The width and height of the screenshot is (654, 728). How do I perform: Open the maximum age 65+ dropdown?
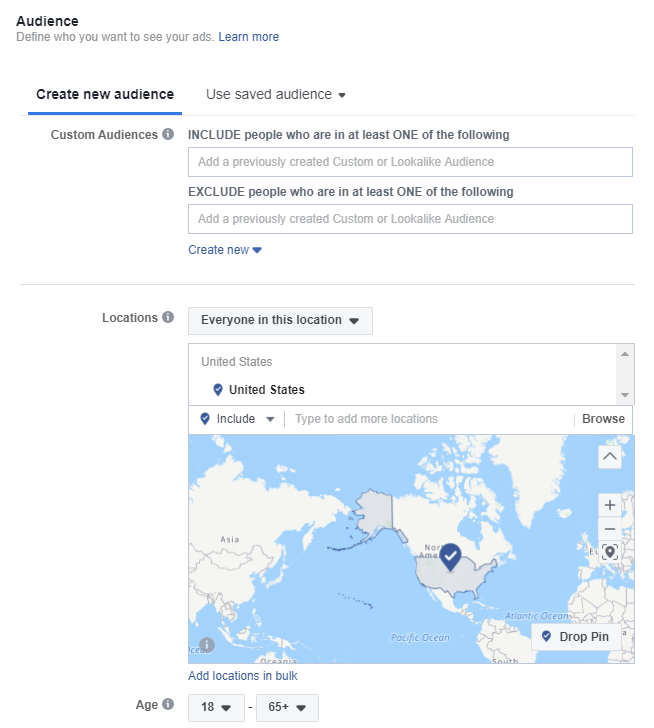(287, 708)
